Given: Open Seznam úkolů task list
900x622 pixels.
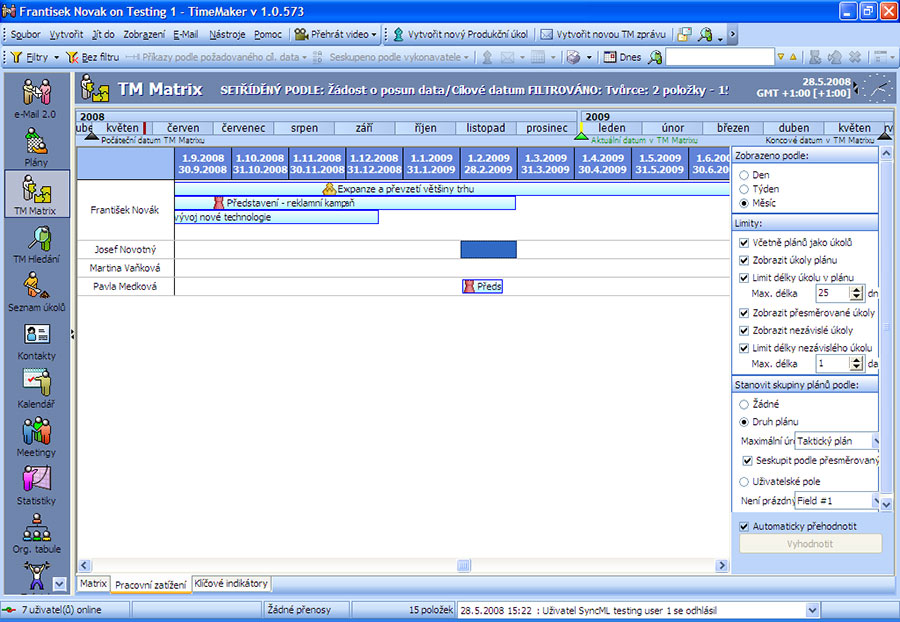Looking at the screenshot, I should (x=37, y=291).
